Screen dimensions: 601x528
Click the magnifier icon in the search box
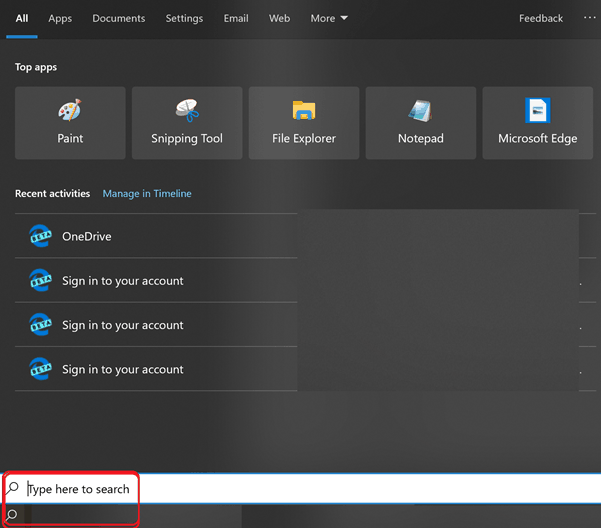pos(13,488)
